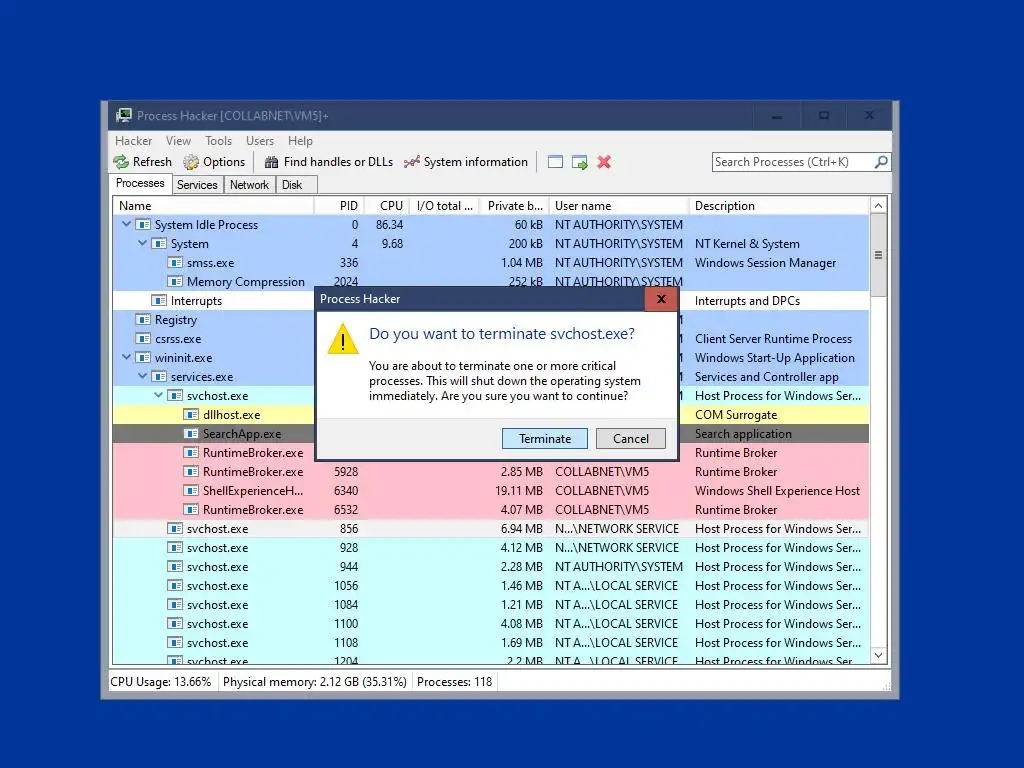Click icon of RuntimeBroker.exe PID 5928
This screenshot has width=1024, height=768.
tap(191, 472)
